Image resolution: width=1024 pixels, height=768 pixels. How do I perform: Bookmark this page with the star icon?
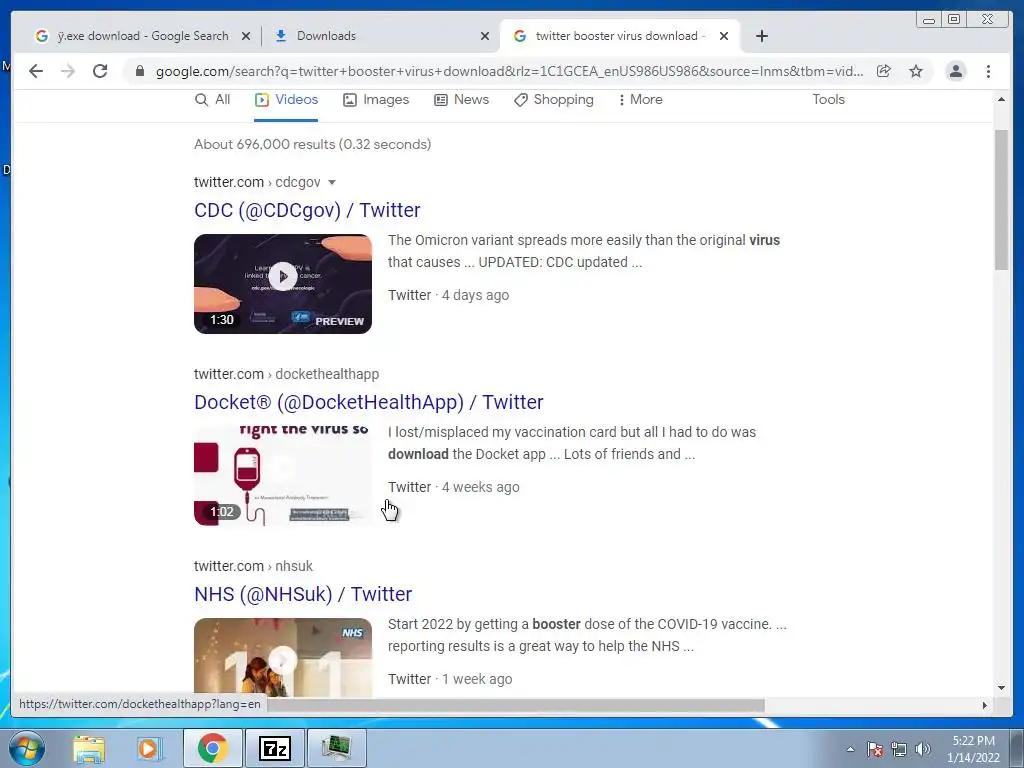pos(916,71)
